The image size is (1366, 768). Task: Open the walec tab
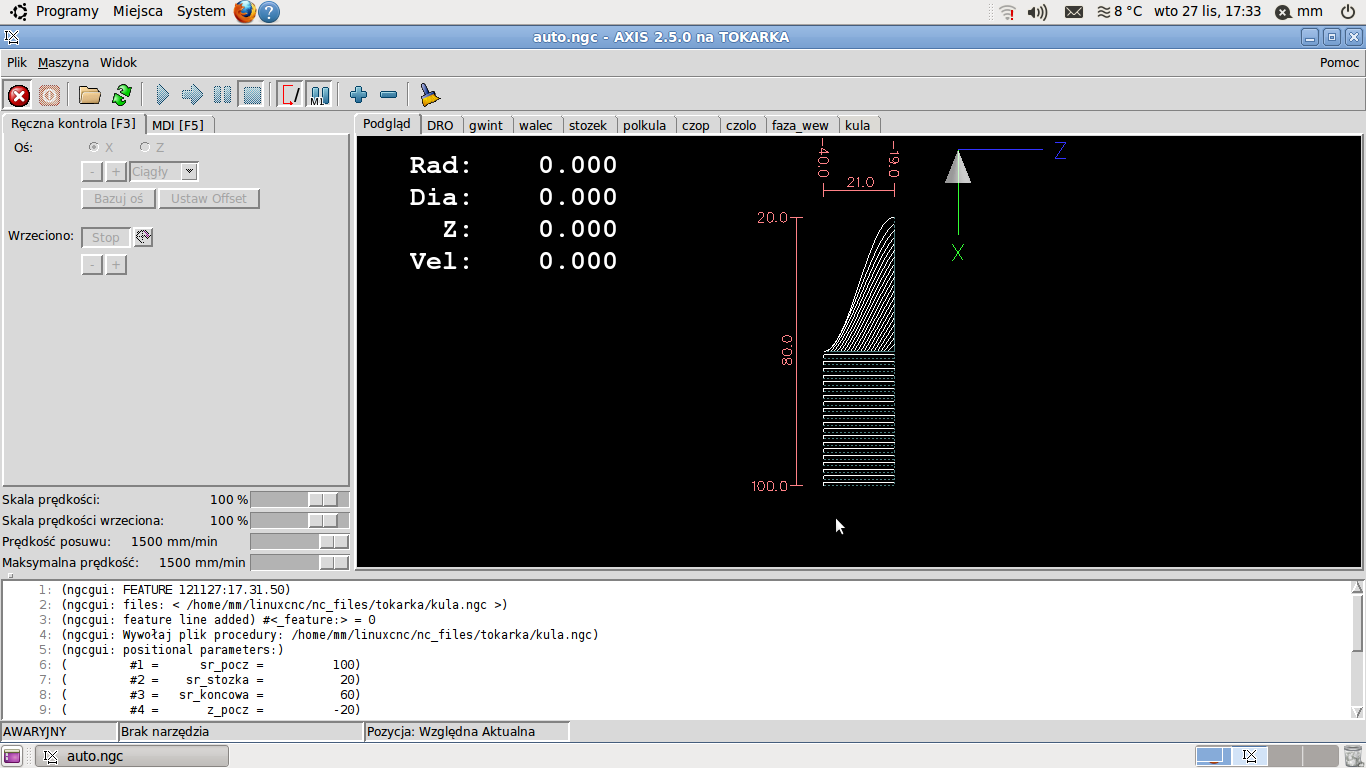tap(536, 125)
